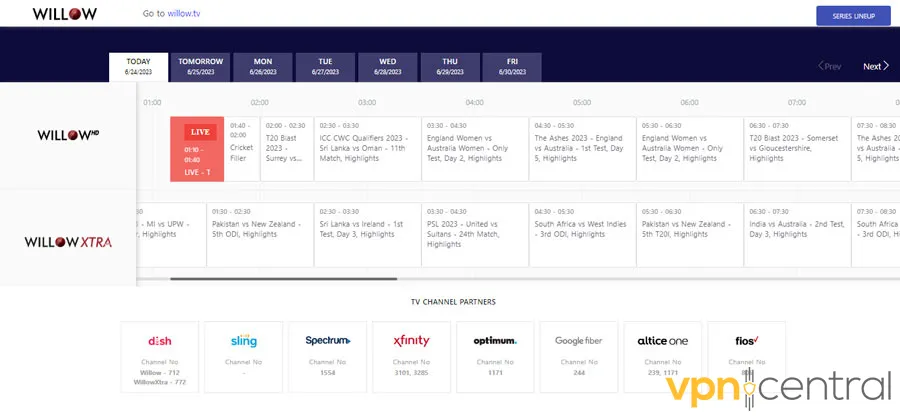Screen dimensions: 900x417
Task: Select the Today 6/24/2023 tab
Action: (138, 67)
